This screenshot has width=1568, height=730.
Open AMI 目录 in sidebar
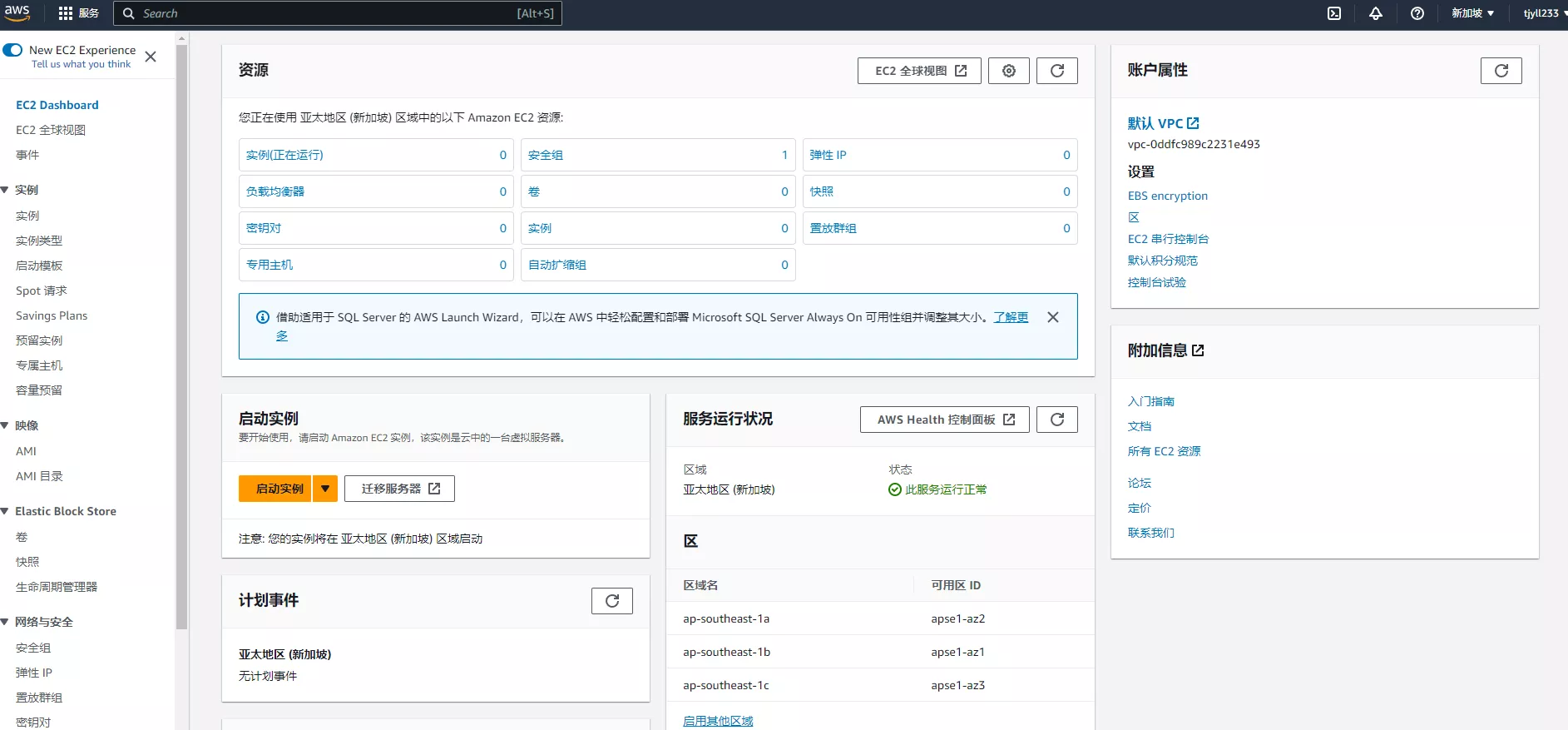coord(39,476)
